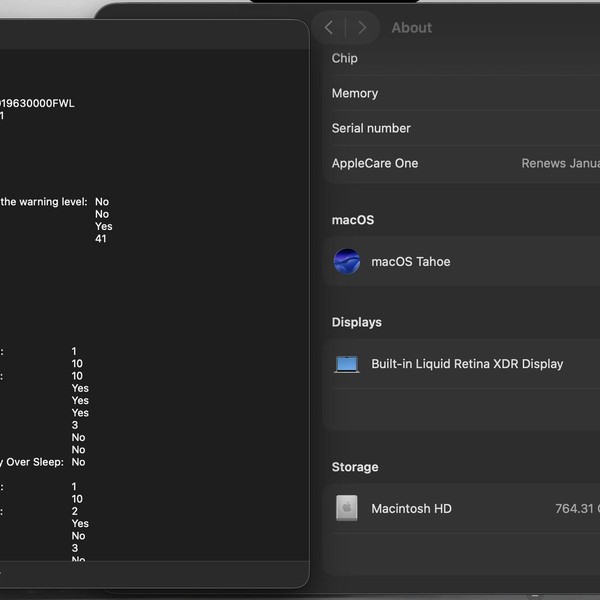Click the serial text ending in 0000FWL

(x=37, y=103)
